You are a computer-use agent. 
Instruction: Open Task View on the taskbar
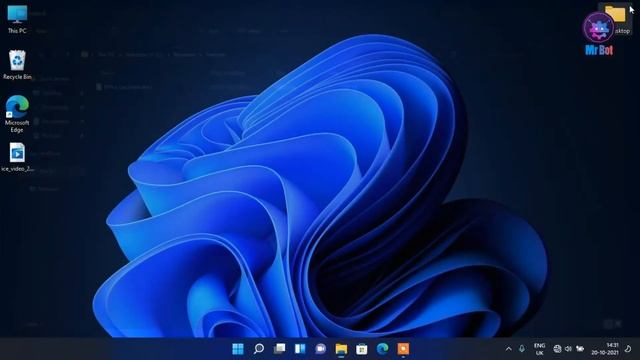[x=280, y=349]
